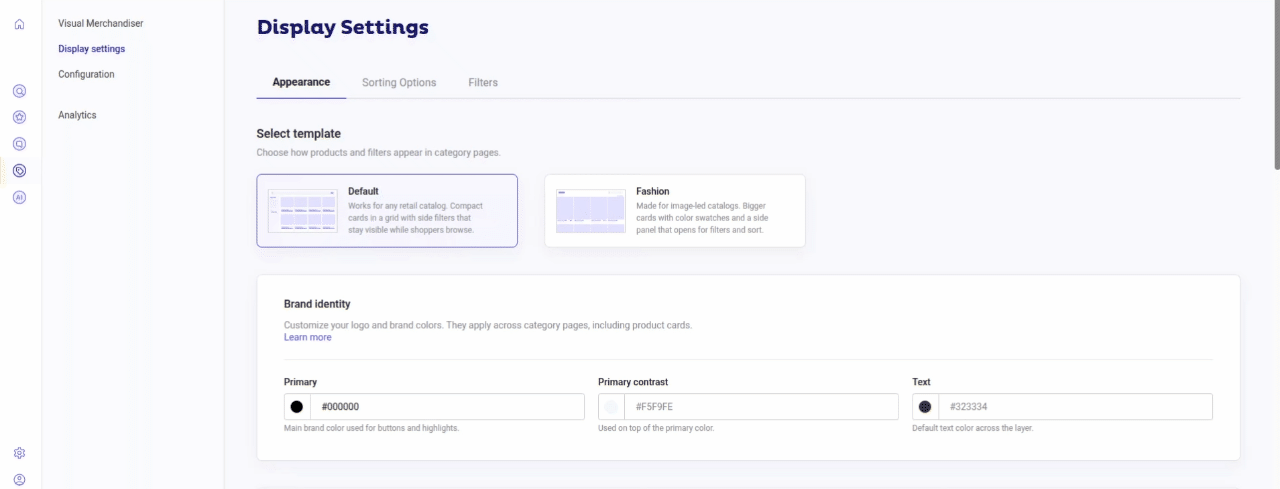
Task: Click the Primary contrast field label
Action: click(633, 382)
